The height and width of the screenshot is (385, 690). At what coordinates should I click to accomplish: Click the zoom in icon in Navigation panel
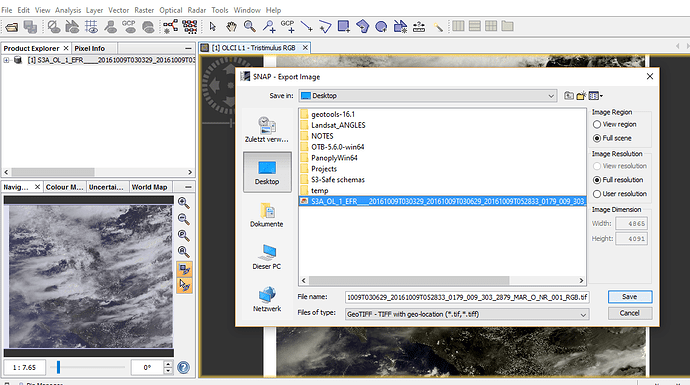184,202
